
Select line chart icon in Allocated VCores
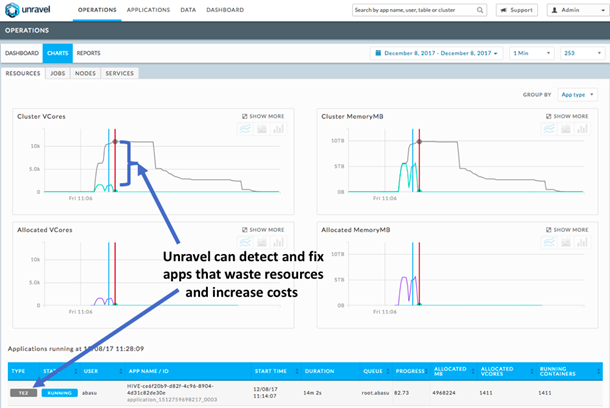(245, 242)
